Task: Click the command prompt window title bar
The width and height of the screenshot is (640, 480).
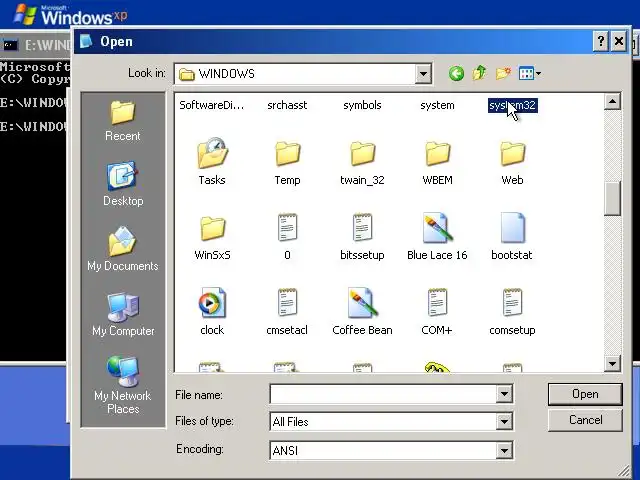Action: coord(36,44)
